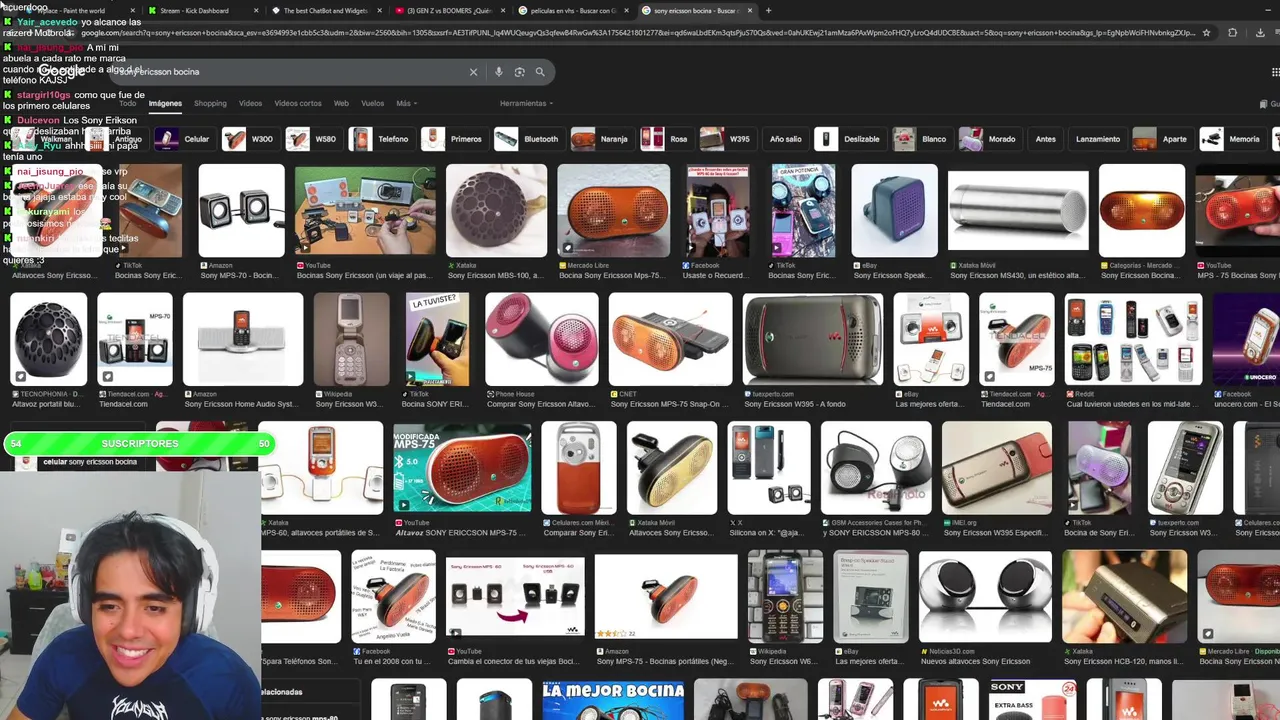Open Reddit mid-late phones collection image
Image resolution: width=1280 pixels, height=720 pixels.
(1133, 339)
